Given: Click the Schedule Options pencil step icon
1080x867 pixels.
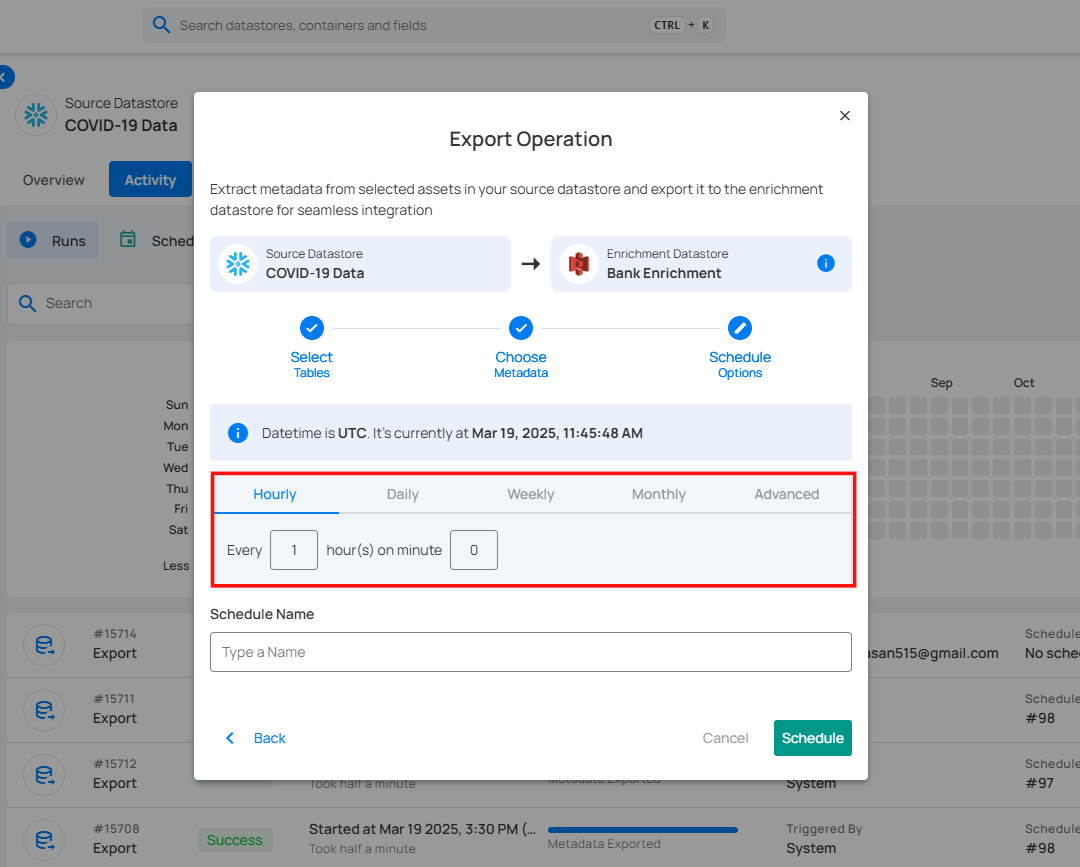Looking at the screenshot, I should 739,328.
